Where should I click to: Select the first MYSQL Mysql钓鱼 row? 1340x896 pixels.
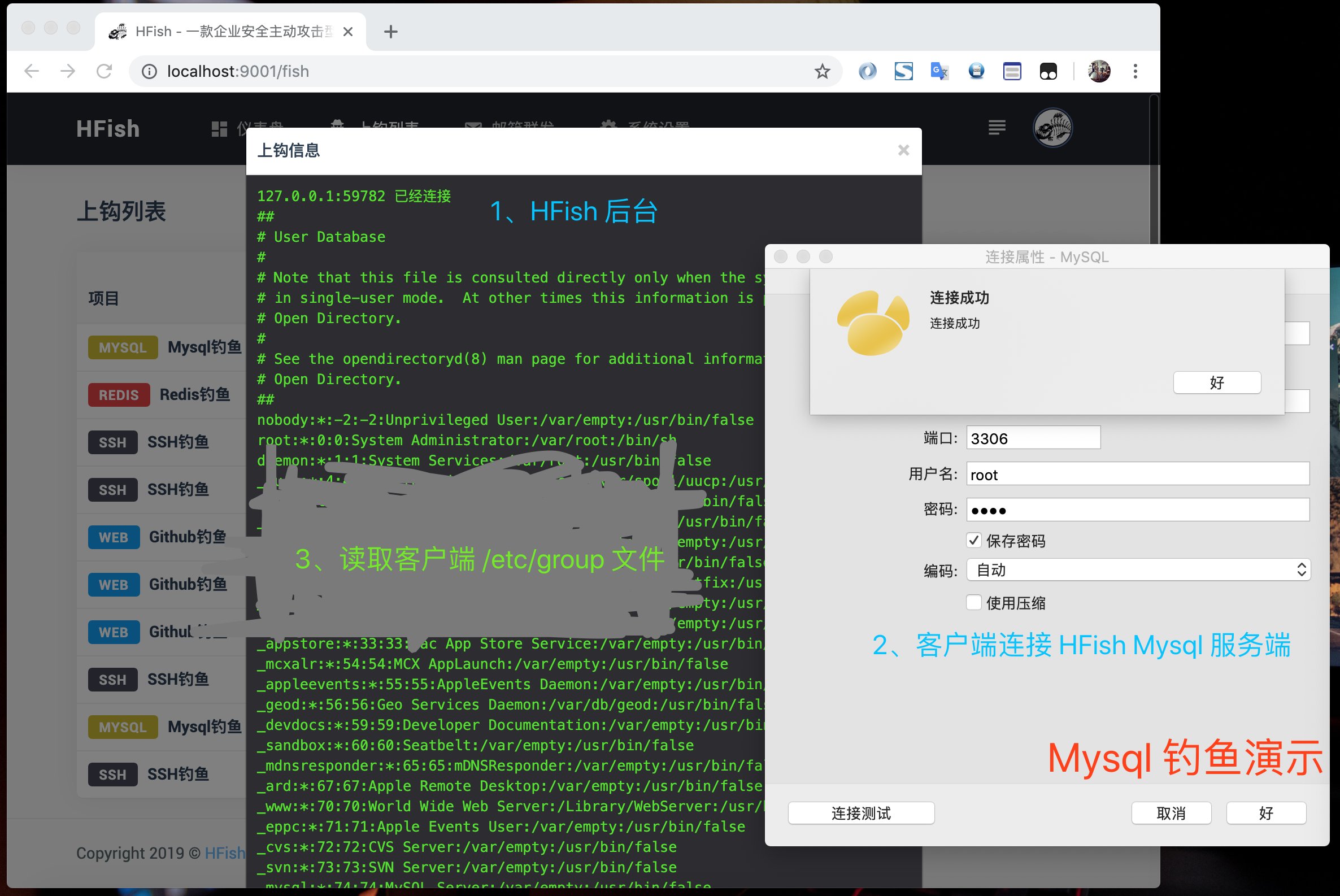point(162,347)
